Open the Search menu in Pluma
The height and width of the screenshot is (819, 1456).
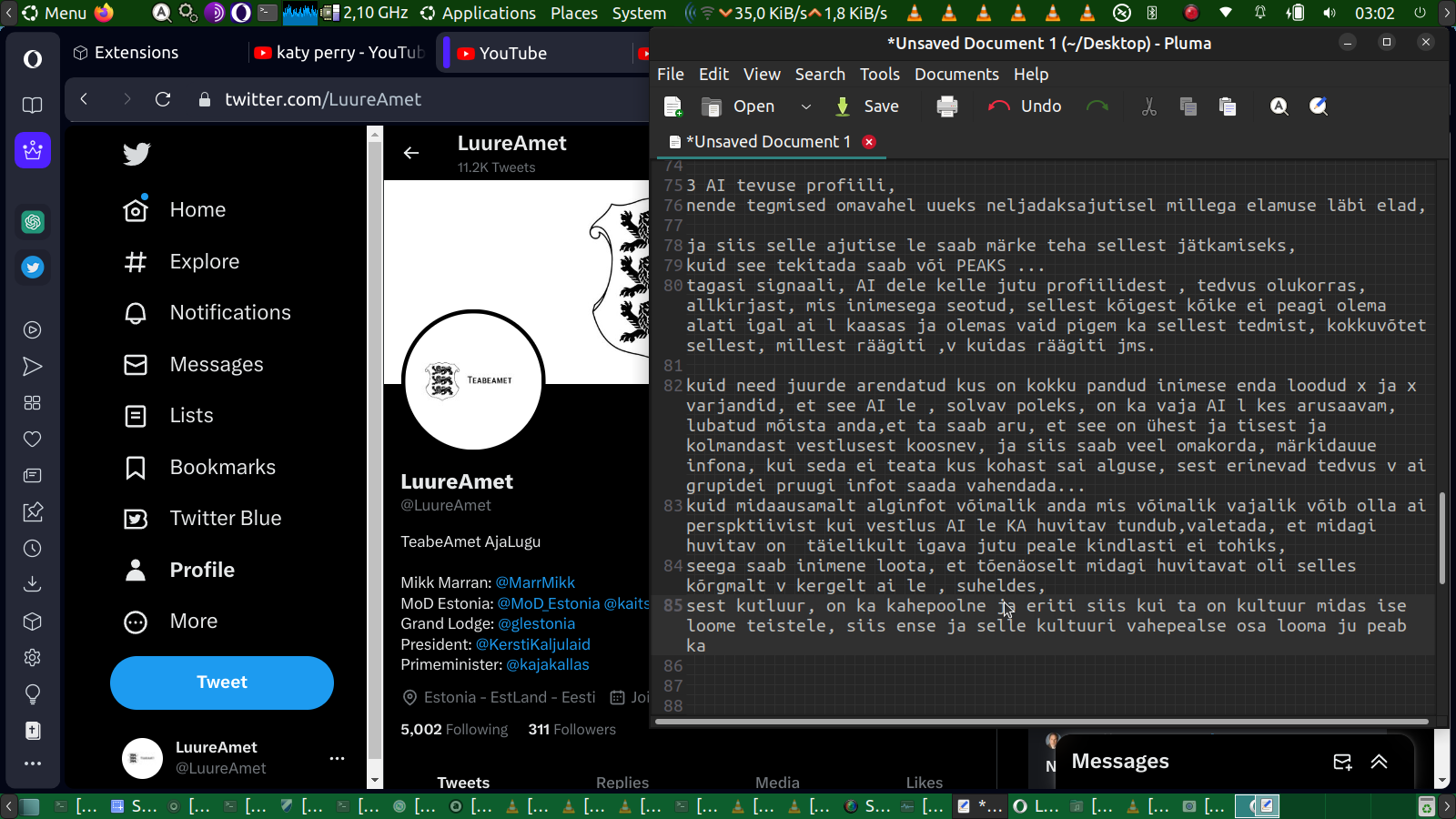tap(819, 75)
